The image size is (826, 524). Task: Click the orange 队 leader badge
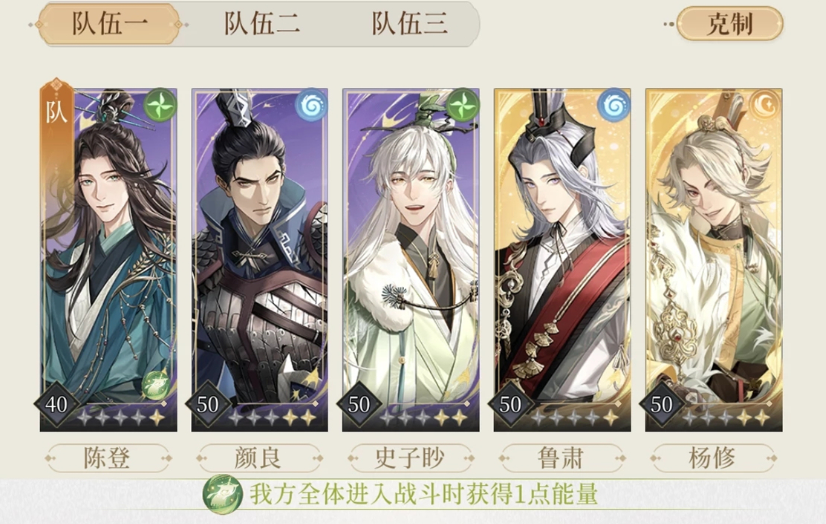pos(56,111)
